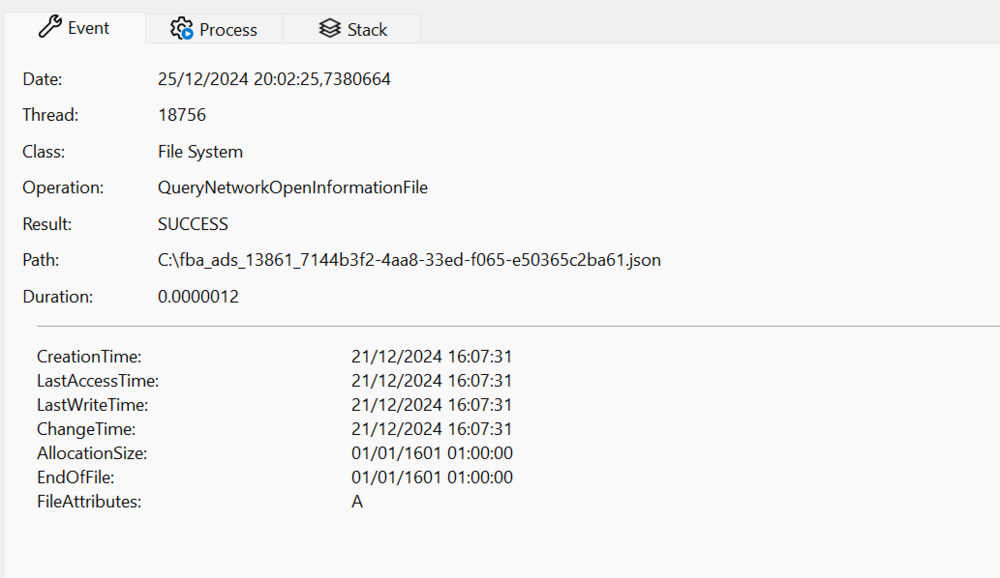Click the ChangeTime timestamp value
The height and width of the screenshot is (578, 1000).
point(432,429)
